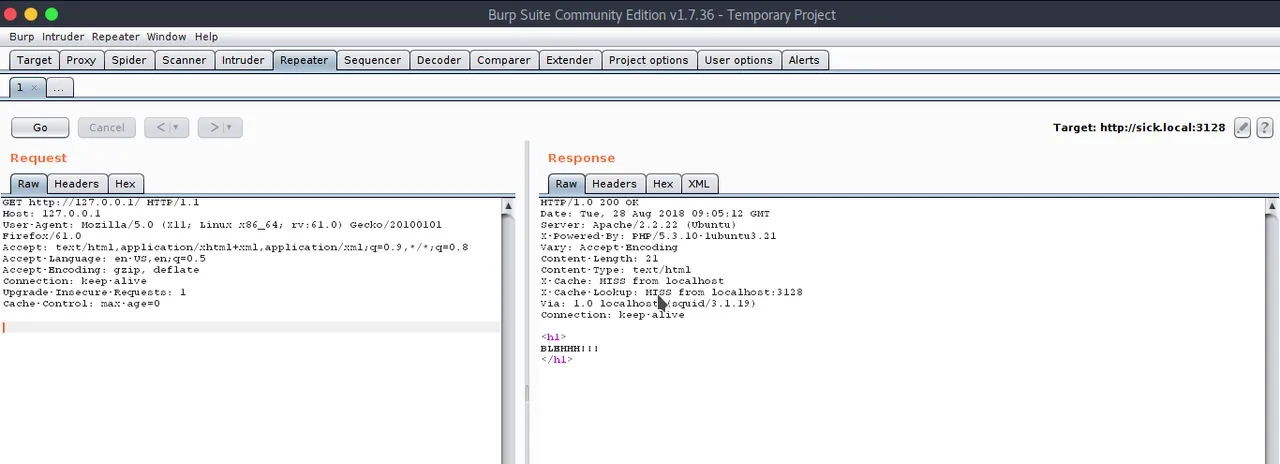Image resolution: width=1280 pixels, height=464 pixels.
Task: Click the 'Cache-Control: max-age=0' request line
Action: click(81, 304)
